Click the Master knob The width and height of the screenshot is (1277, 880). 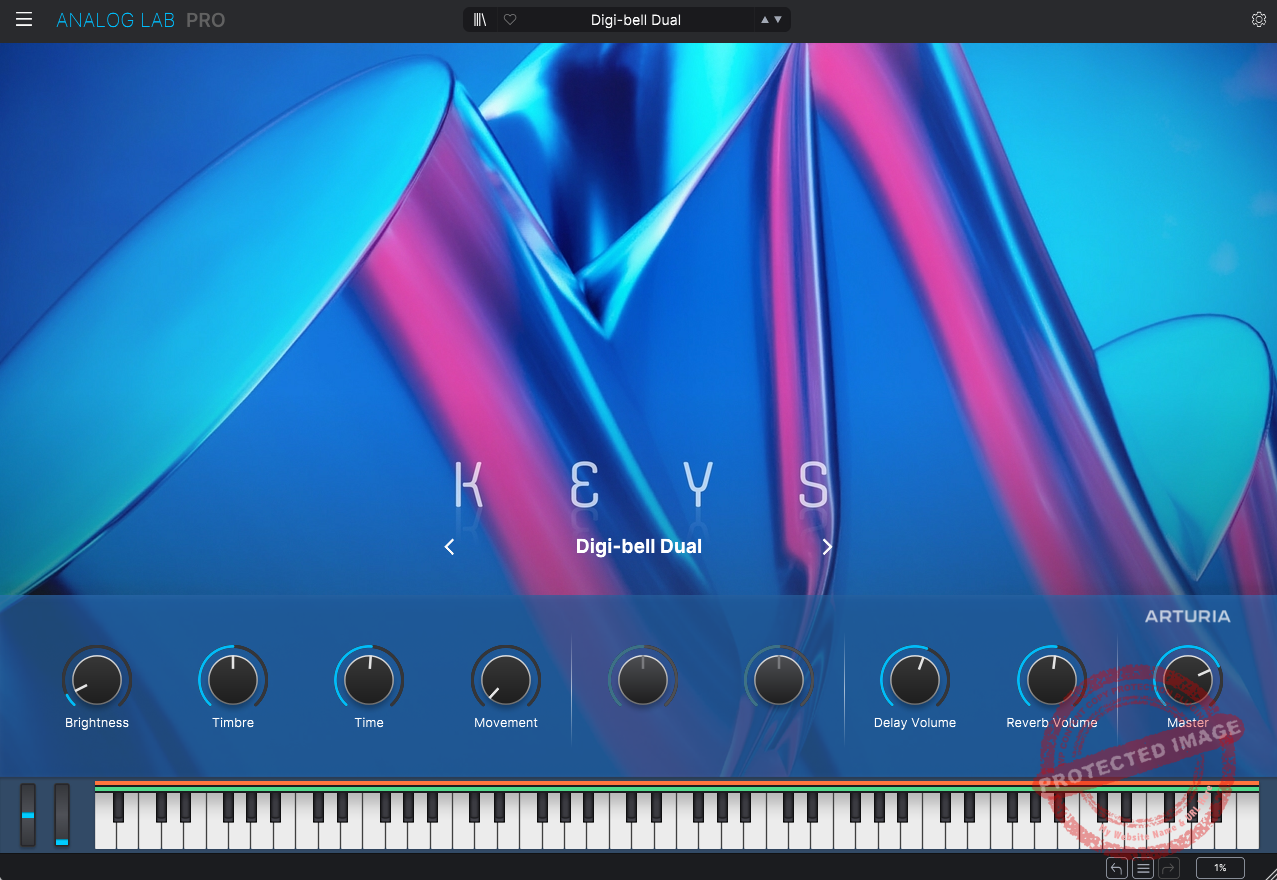pos(1188,680)
